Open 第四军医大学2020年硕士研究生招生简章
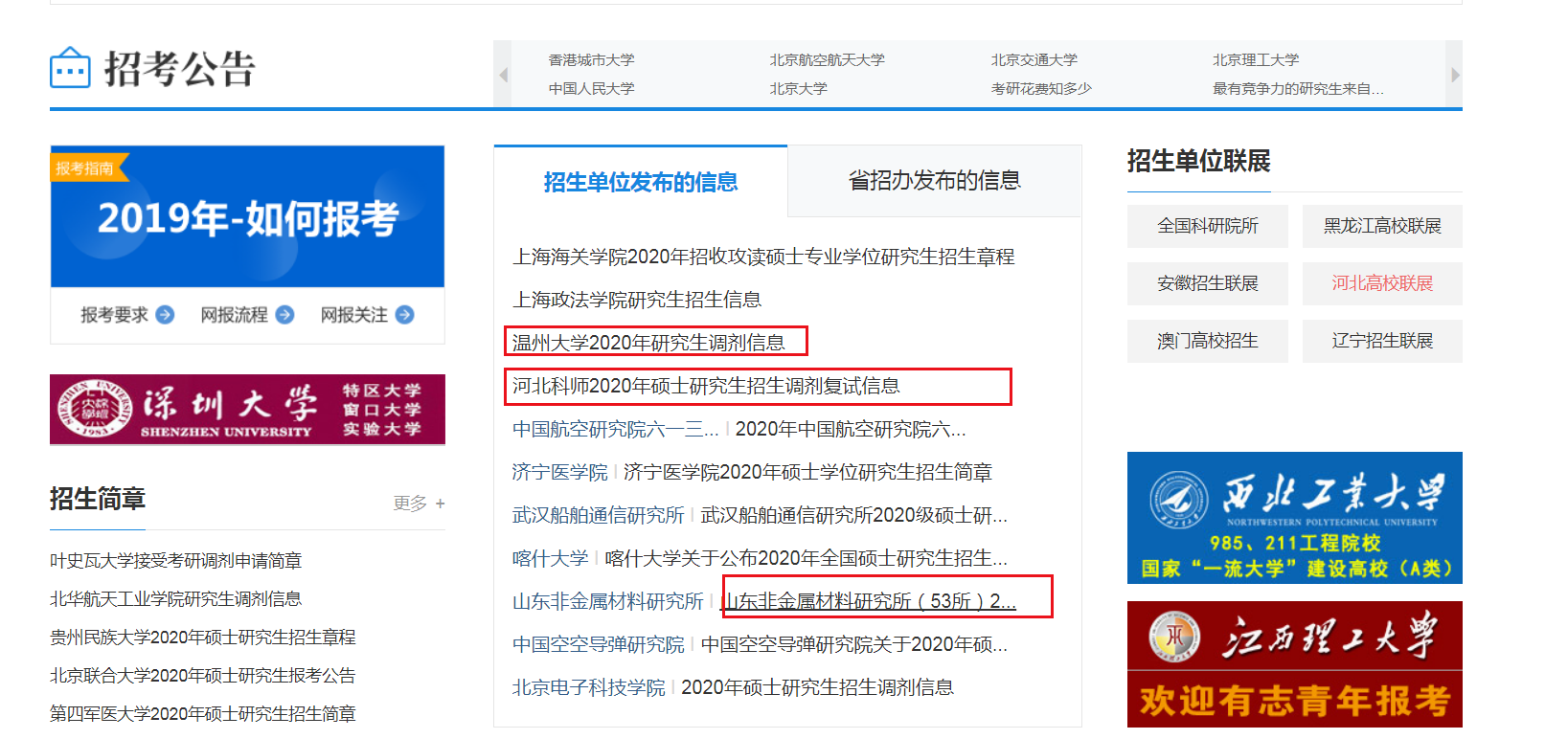The width and height of the screenshot is (1568, 739). click(x=202, y=713)
